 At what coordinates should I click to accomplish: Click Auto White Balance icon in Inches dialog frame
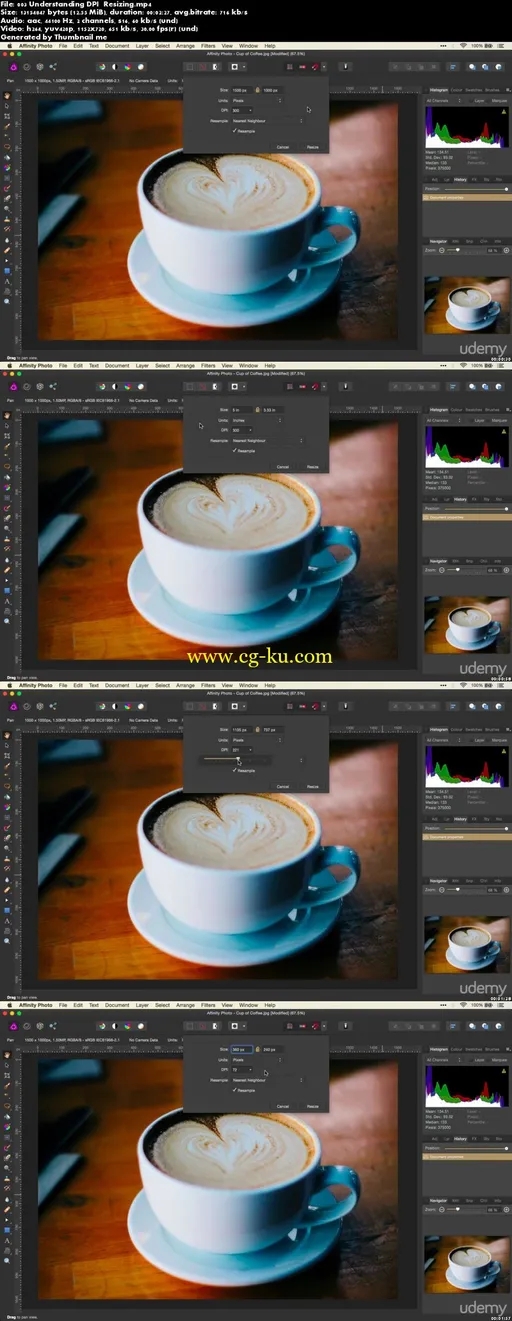coord(141,385)
